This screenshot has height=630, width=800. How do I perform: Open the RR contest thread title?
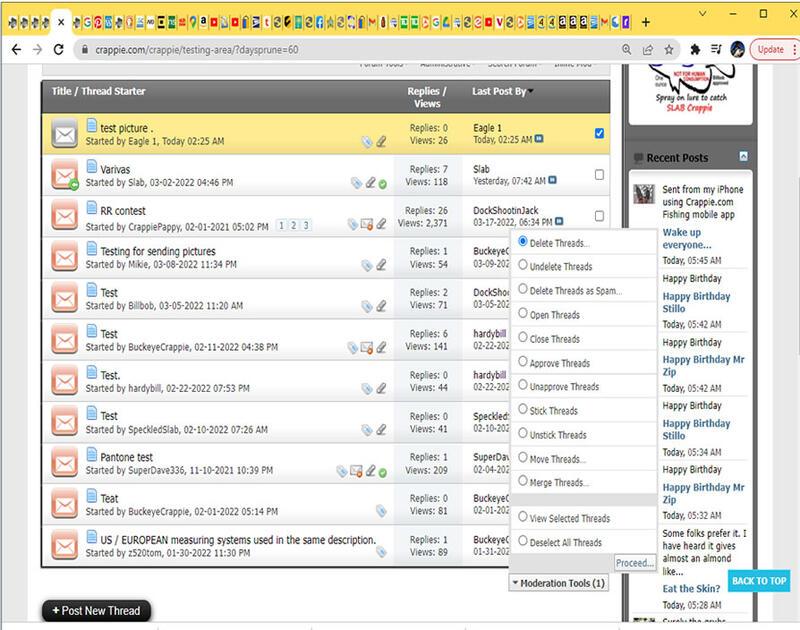tap(123, 211)
